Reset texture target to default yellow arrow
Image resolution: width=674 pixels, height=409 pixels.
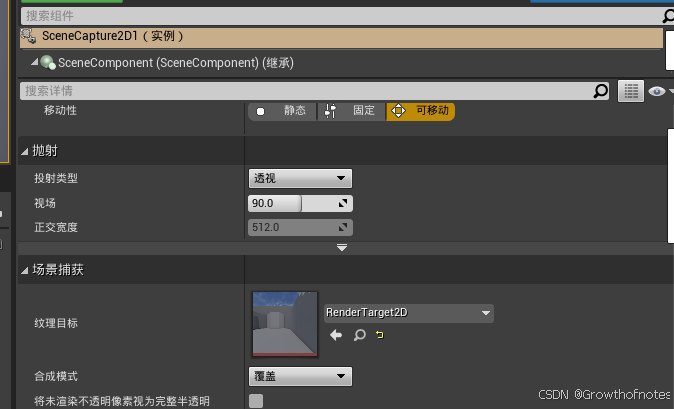click(x=380, y=335)
